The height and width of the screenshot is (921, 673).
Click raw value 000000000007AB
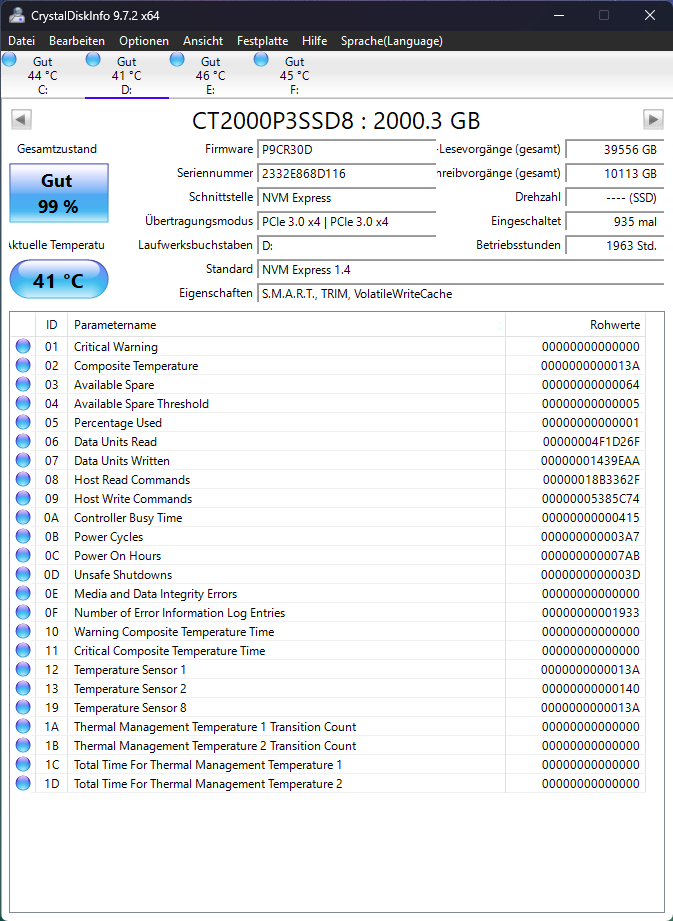coord(590,556)
